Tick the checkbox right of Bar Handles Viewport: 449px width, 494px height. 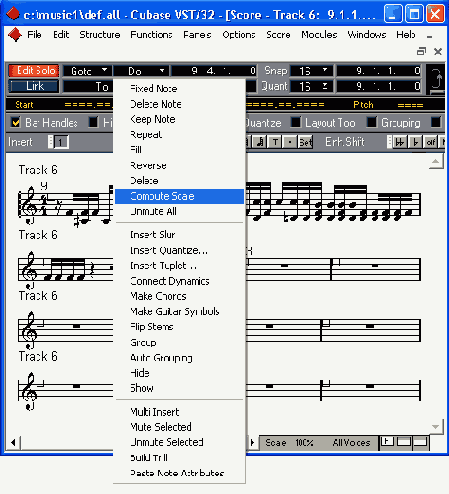coord(93,123)
